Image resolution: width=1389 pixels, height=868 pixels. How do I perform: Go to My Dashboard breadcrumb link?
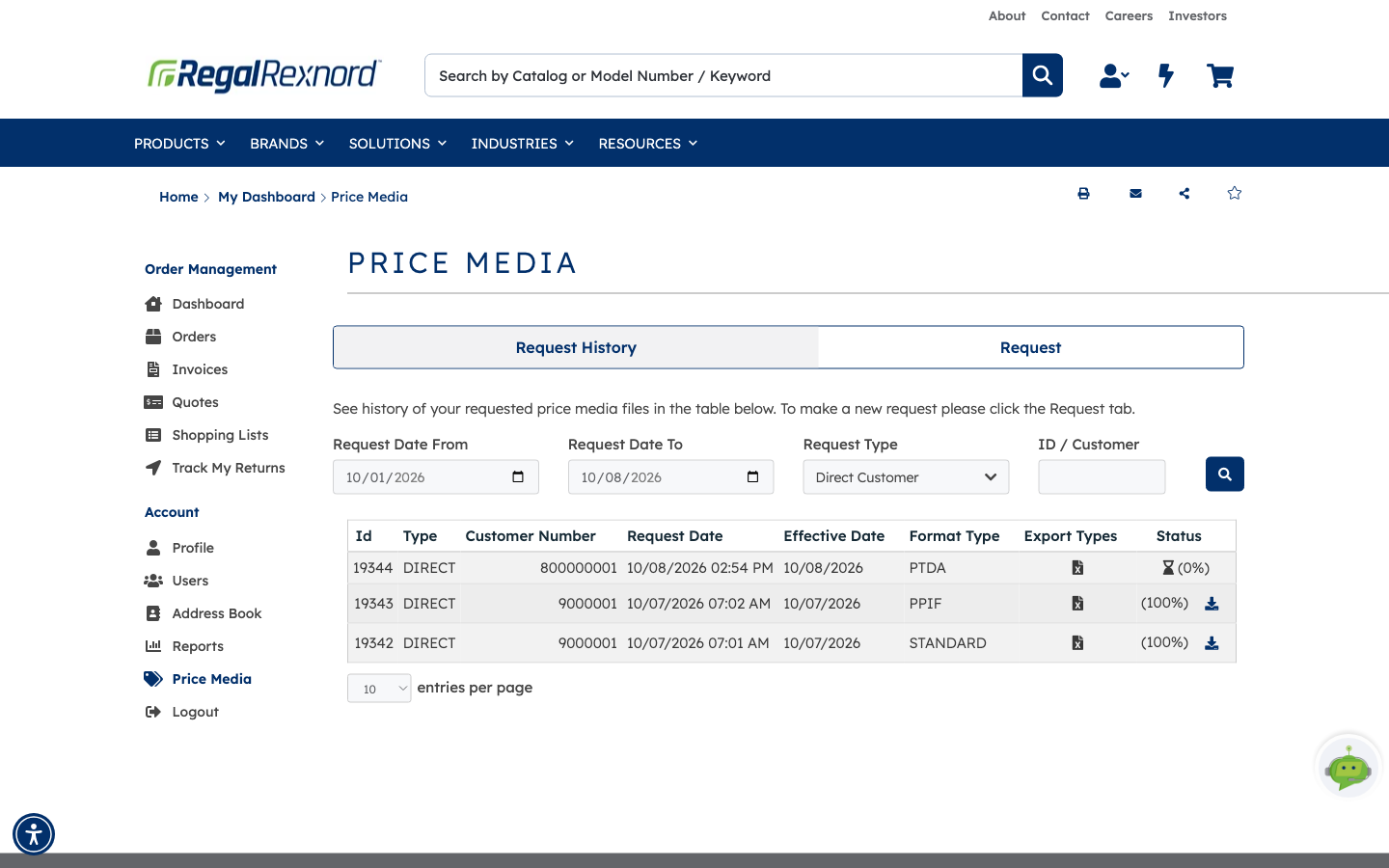pyautogui.click(x=266, y=197)
